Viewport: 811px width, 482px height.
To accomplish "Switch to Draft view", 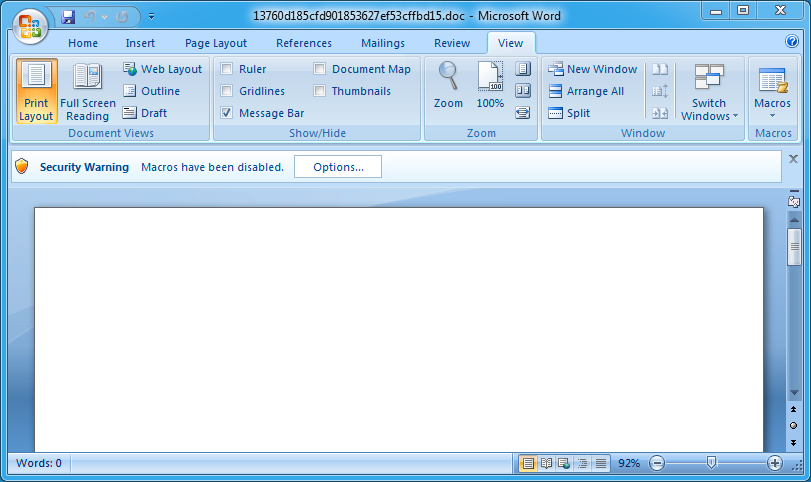I will (145, 113).
